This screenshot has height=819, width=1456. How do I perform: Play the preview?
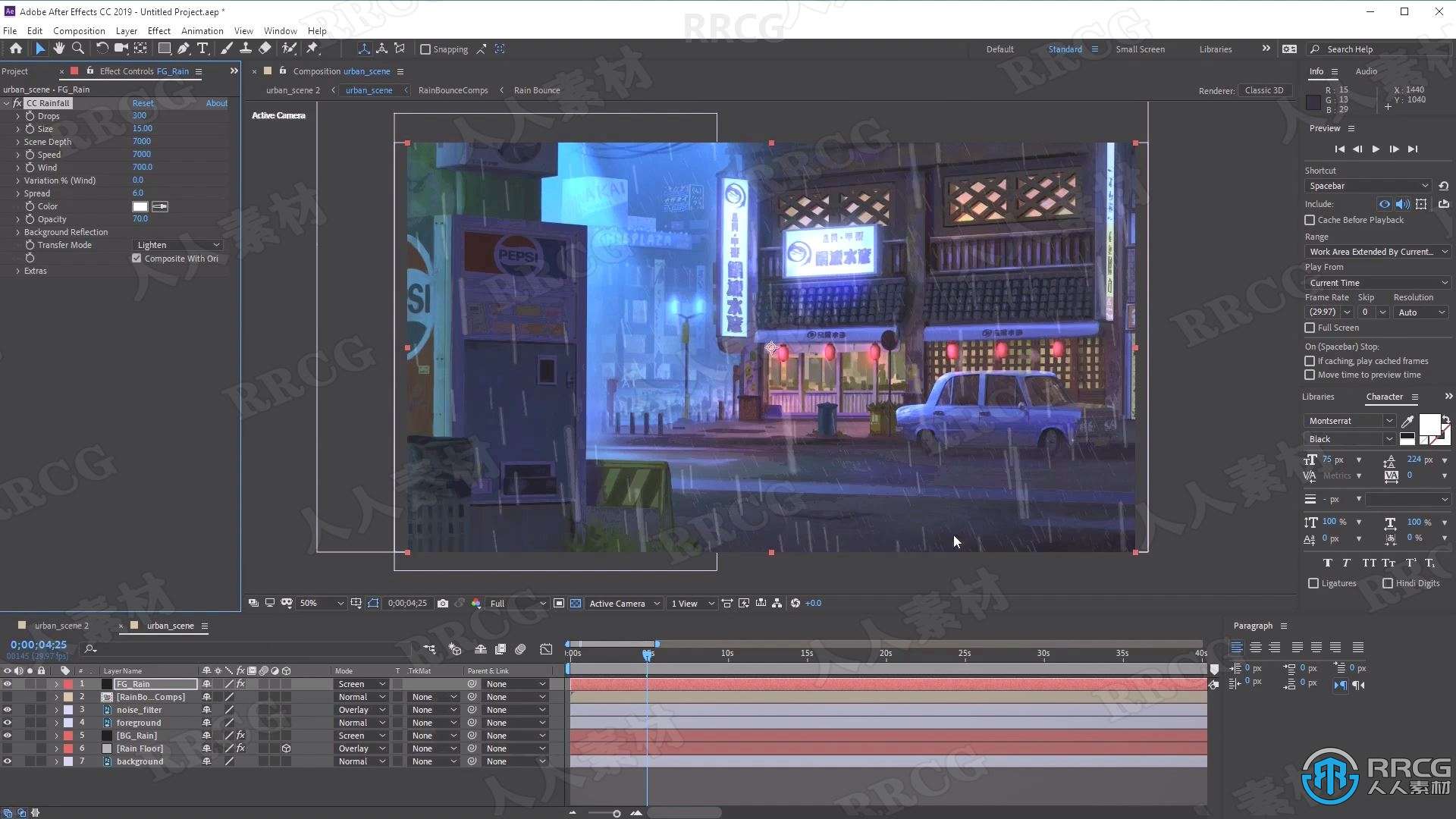(1376, 149)
